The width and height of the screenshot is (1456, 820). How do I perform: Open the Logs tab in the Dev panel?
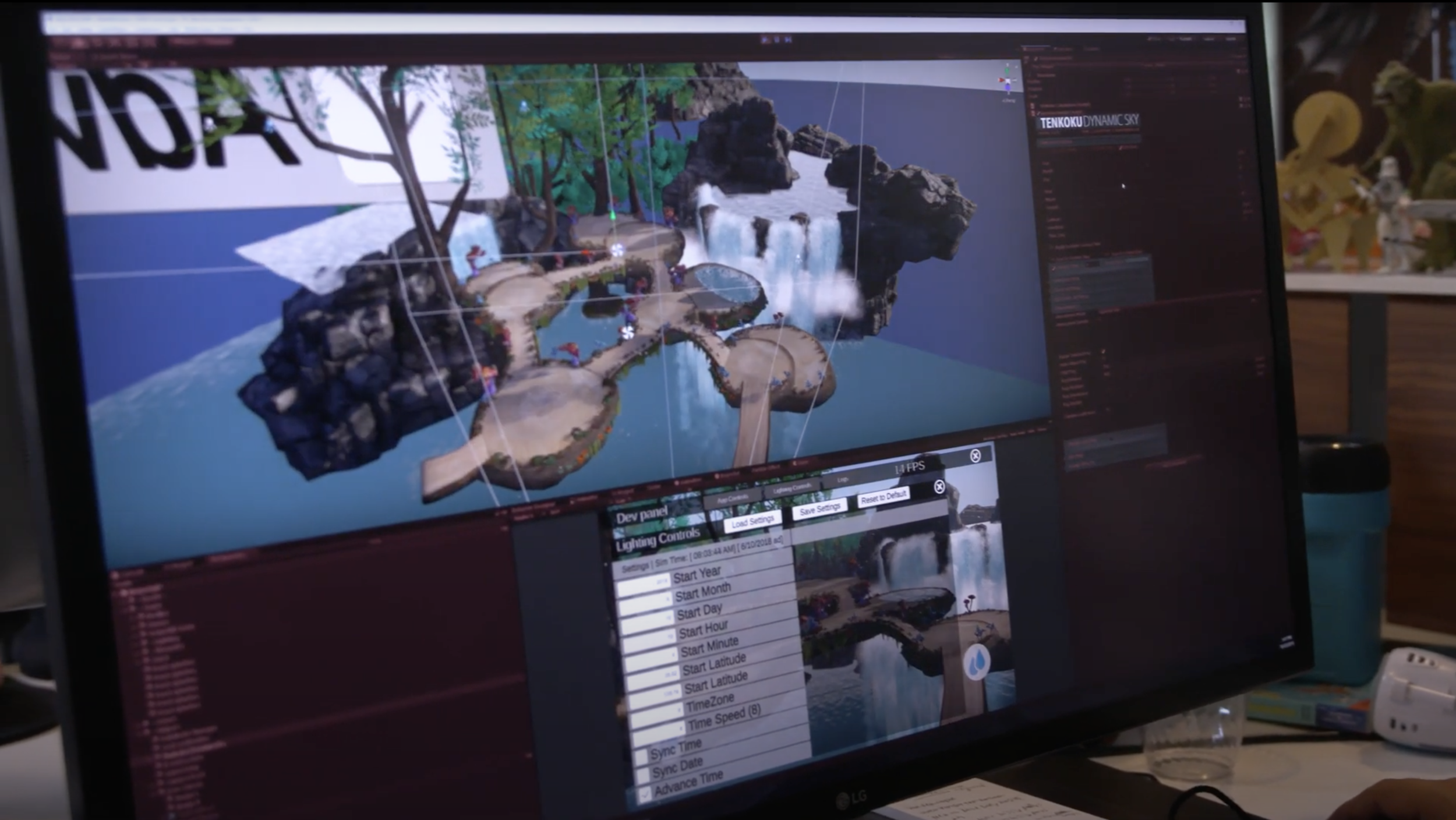tap(843, 480)
